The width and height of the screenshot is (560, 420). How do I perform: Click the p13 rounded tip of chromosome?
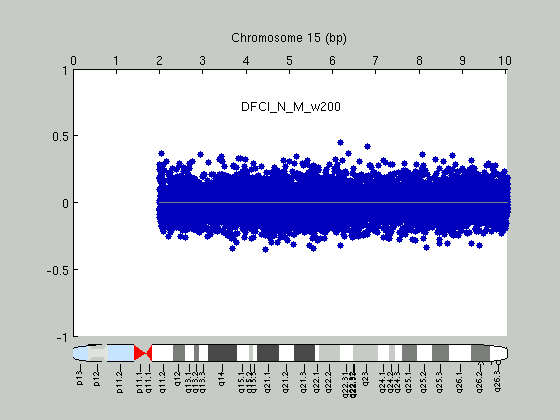(80, 353)
